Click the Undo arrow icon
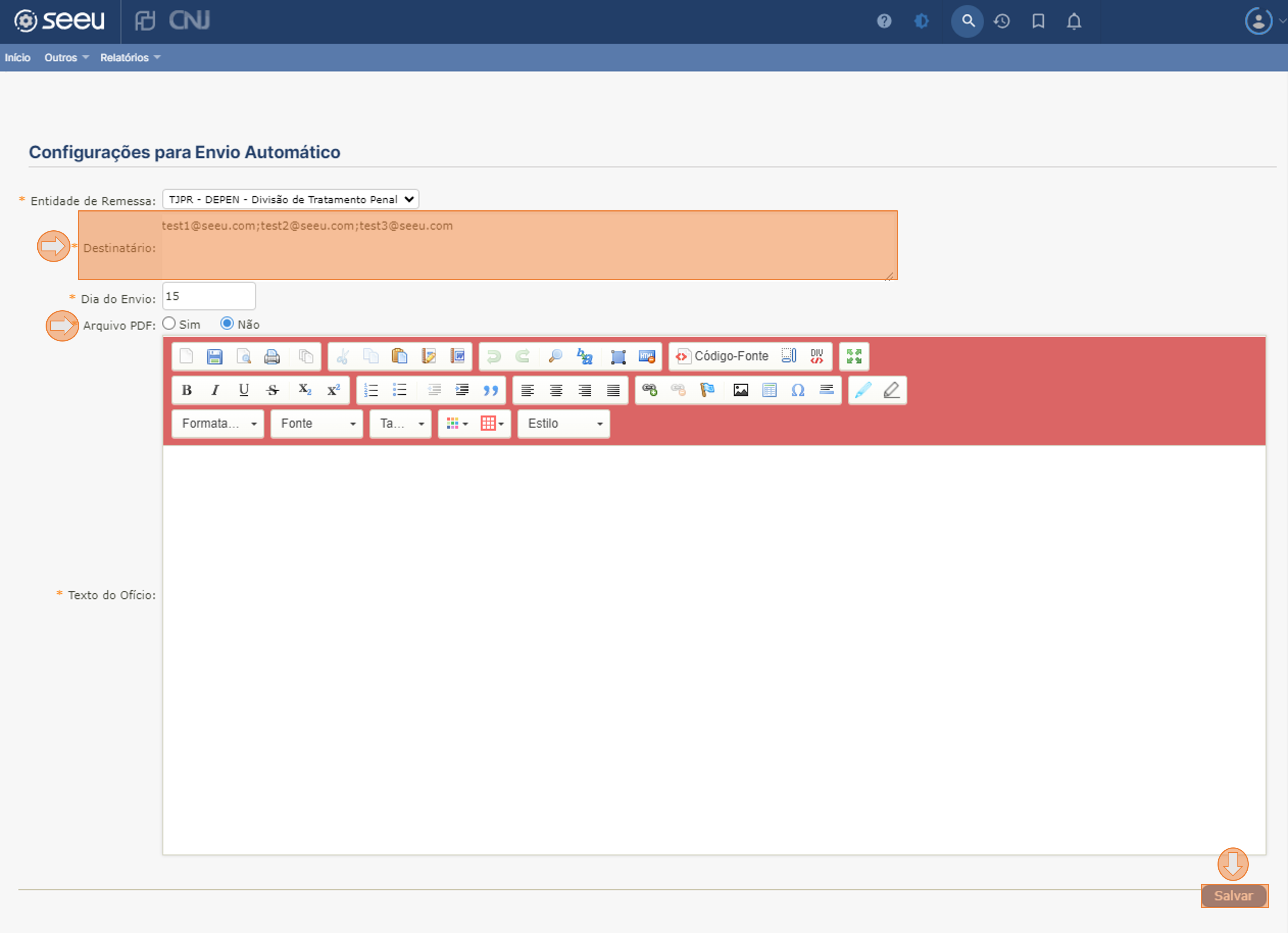 pyautogui.click(x=493, y=356)
